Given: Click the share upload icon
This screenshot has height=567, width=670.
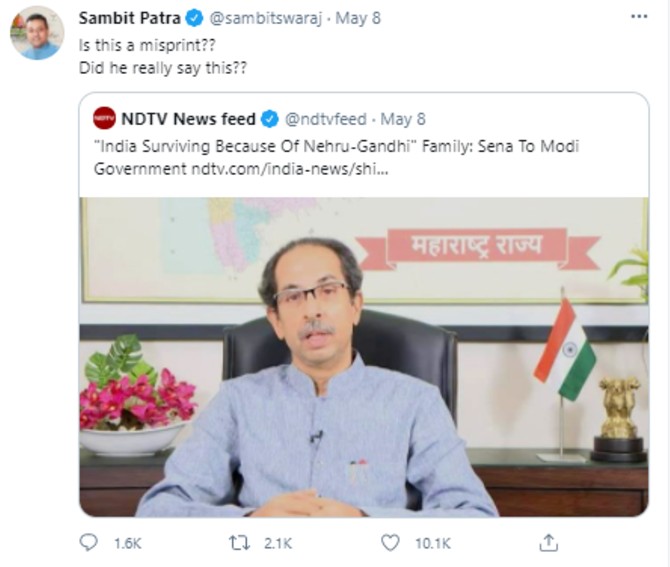Looking at the screenshot, I should 548,543.
